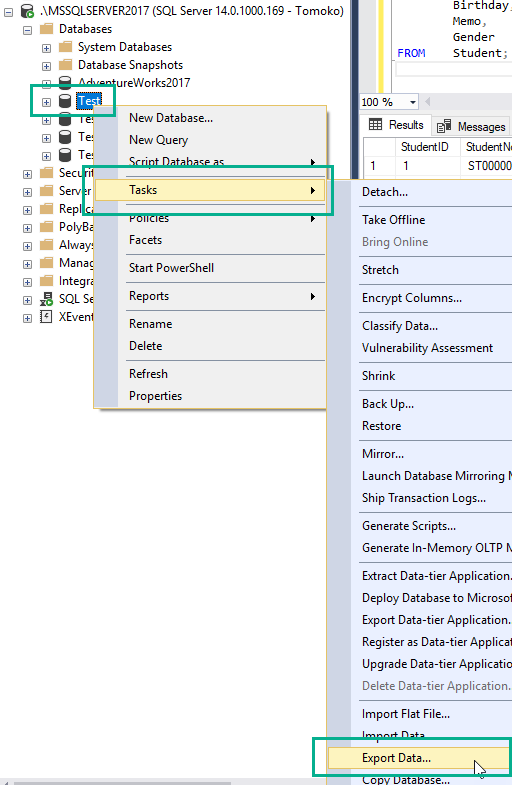Click the Messages tab icon

444,126
